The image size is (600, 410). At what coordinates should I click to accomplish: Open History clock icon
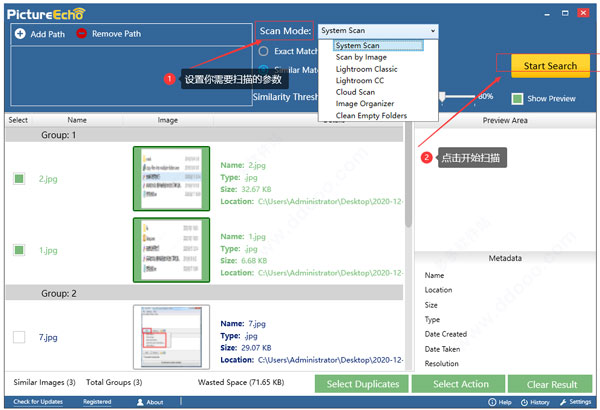point(524,402)
